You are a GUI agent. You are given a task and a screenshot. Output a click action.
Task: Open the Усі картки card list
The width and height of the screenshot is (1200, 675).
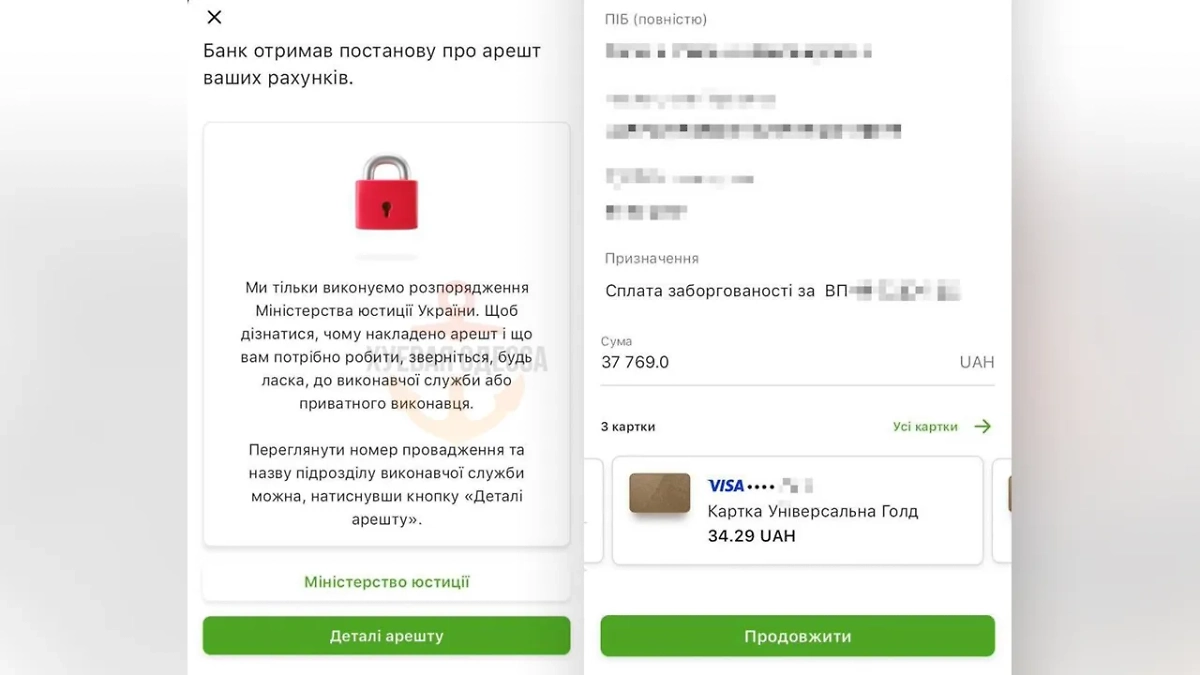(924, 426)
